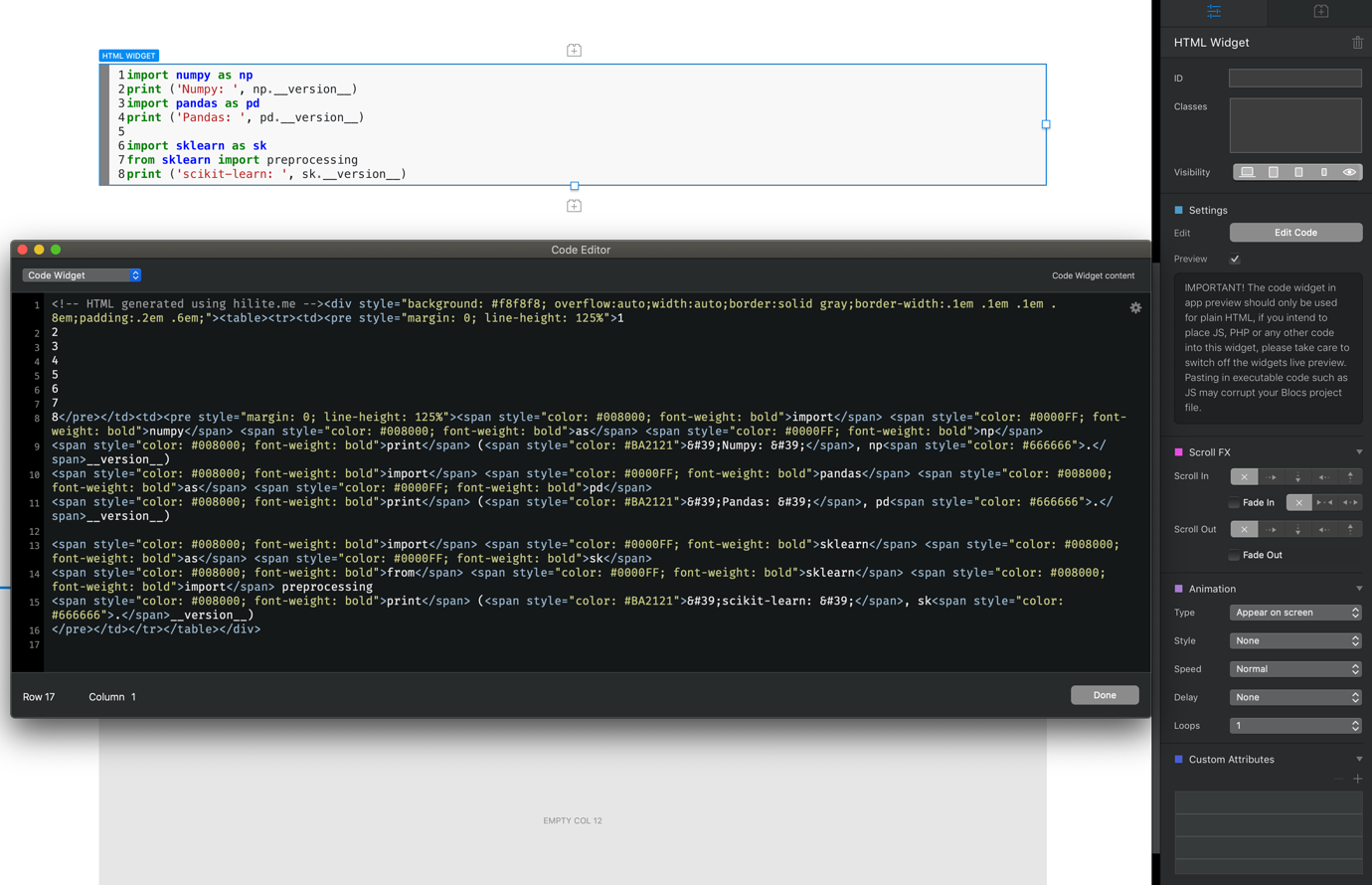Collapse the Animation section
The height and width of the screenshot is (885, 1372).
(x=1359, y=589)
